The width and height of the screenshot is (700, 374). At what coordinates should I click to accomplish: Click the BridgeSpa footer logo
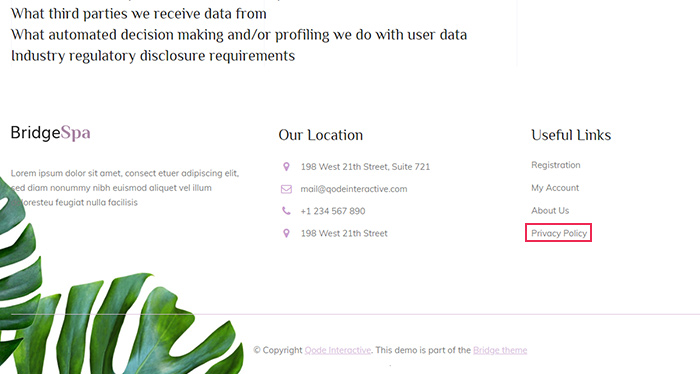tap(50, 133)
